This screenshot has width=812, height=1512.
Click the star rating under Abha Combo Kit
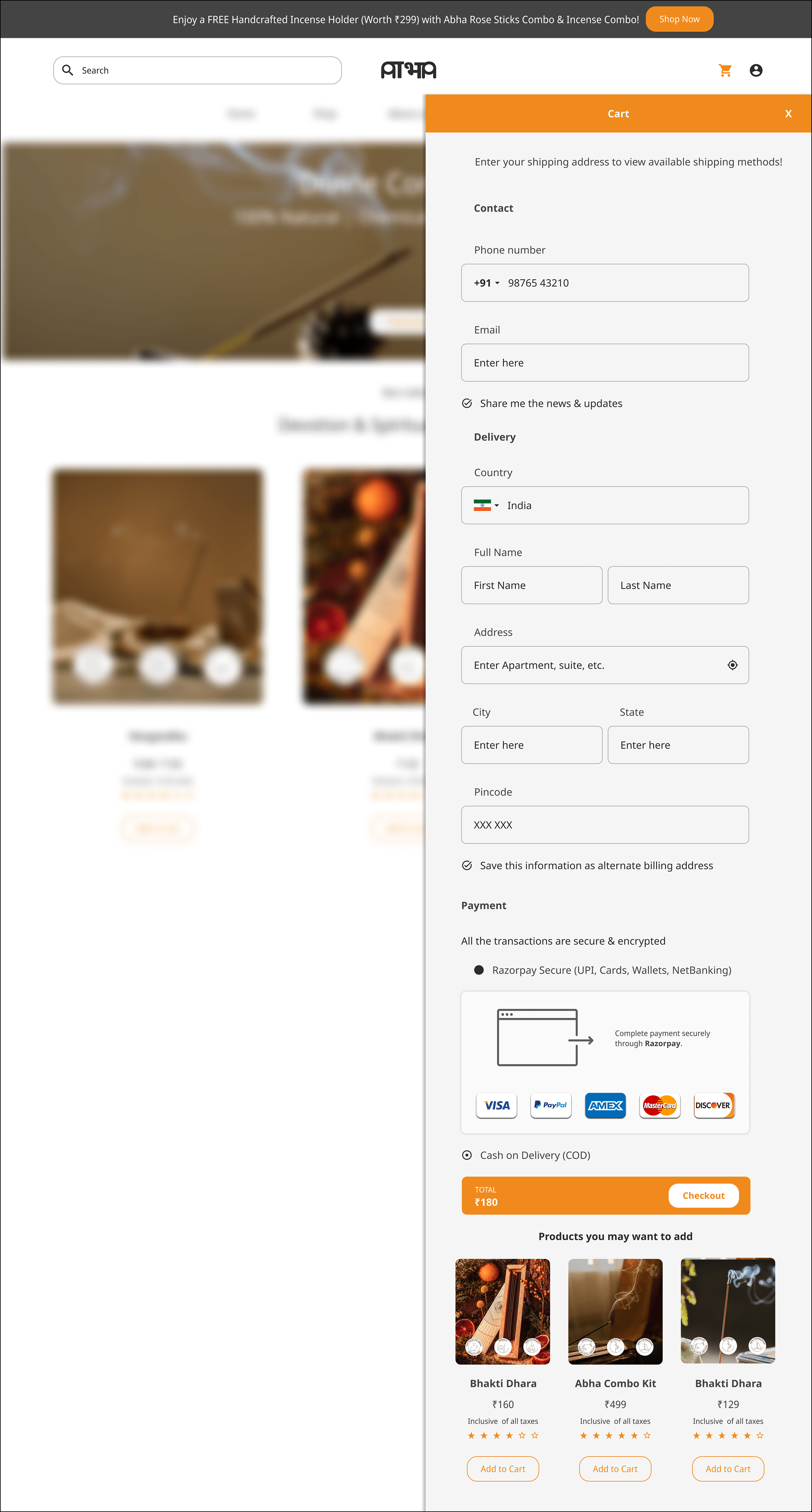pos(615,1436)
